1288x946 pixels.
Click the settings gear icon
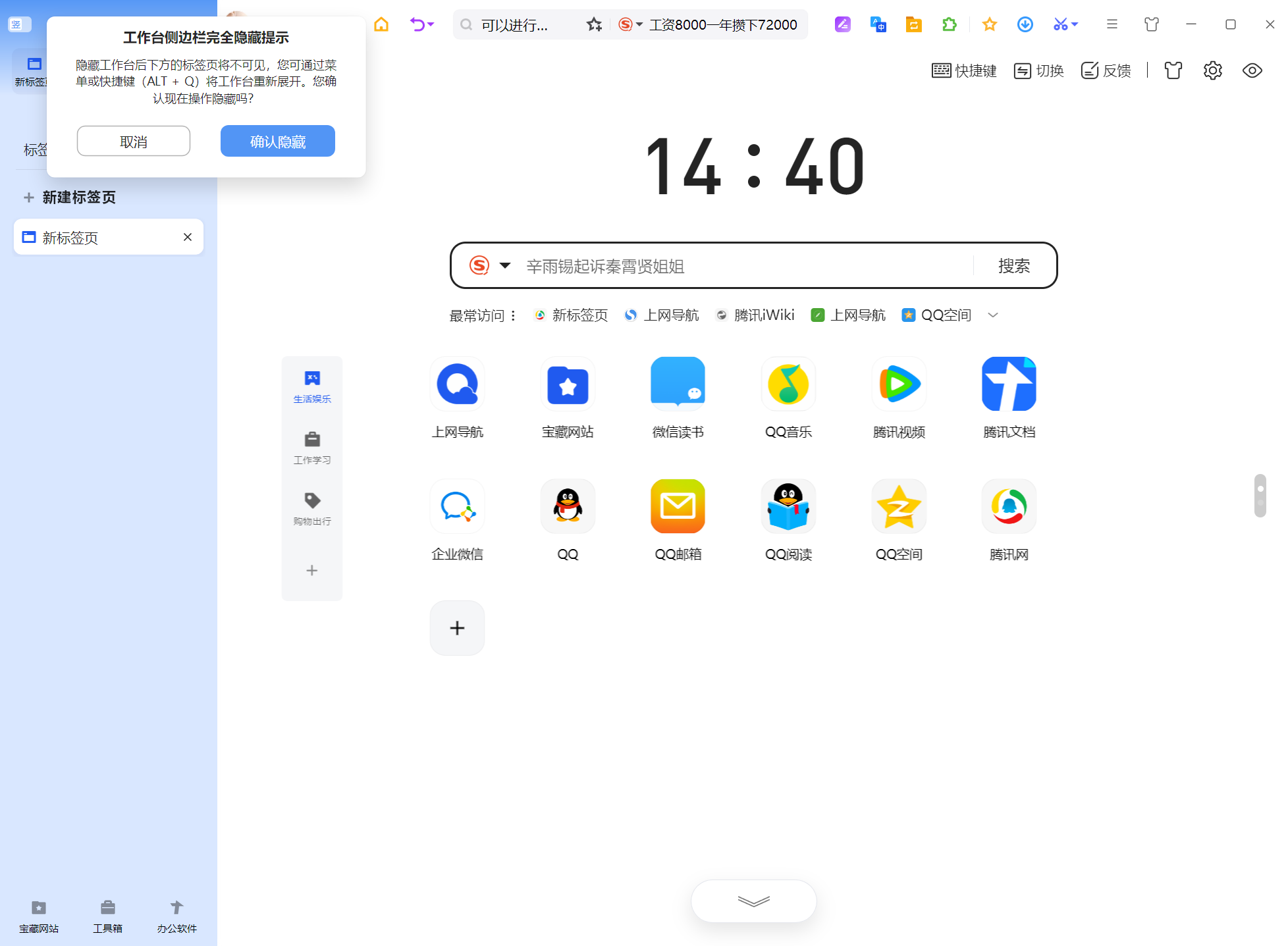[1212, 70]
